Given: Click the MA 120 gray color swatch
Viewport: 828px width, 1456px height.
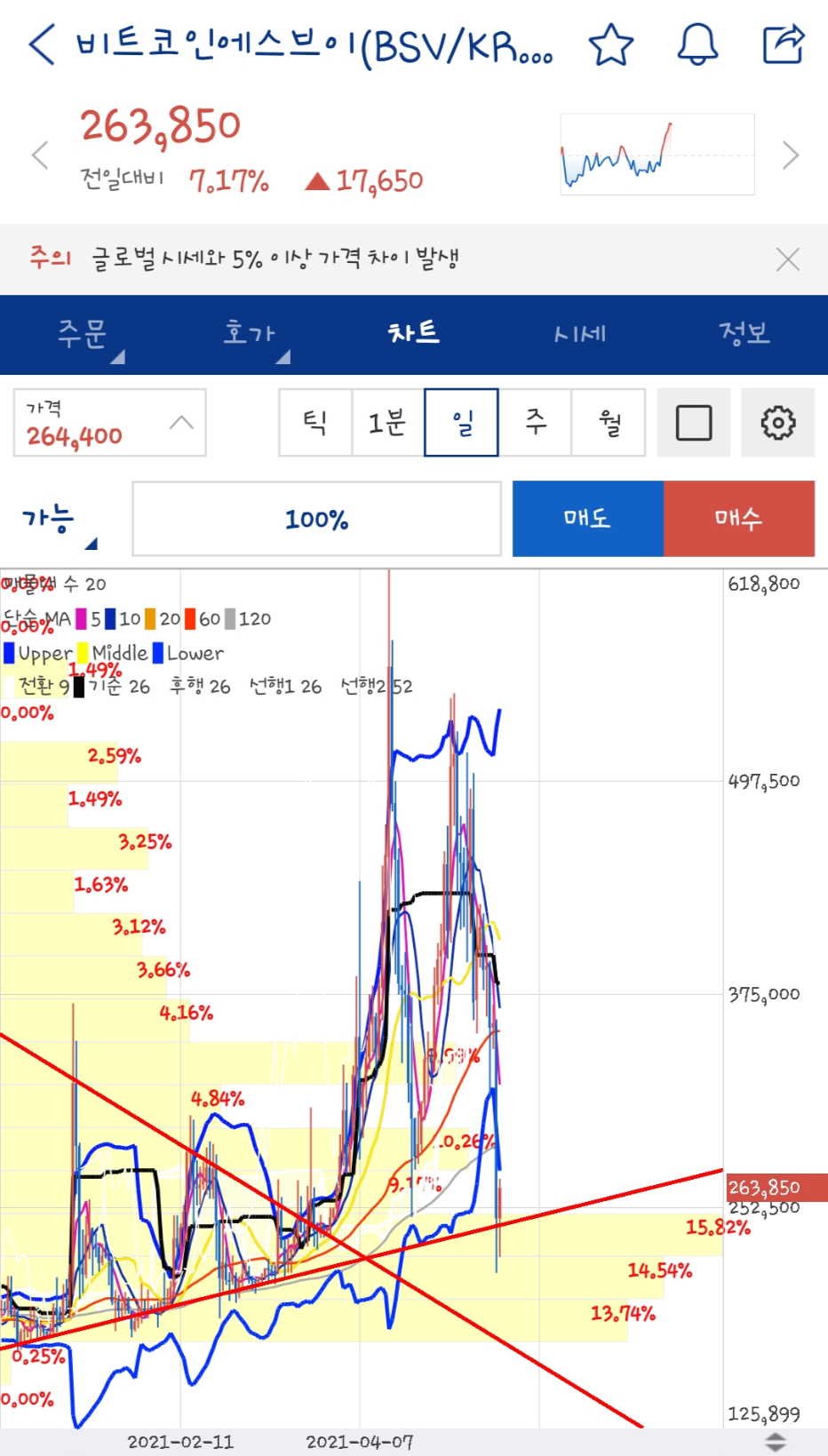Looking at the screenshot, I should [x=230, y=618].
